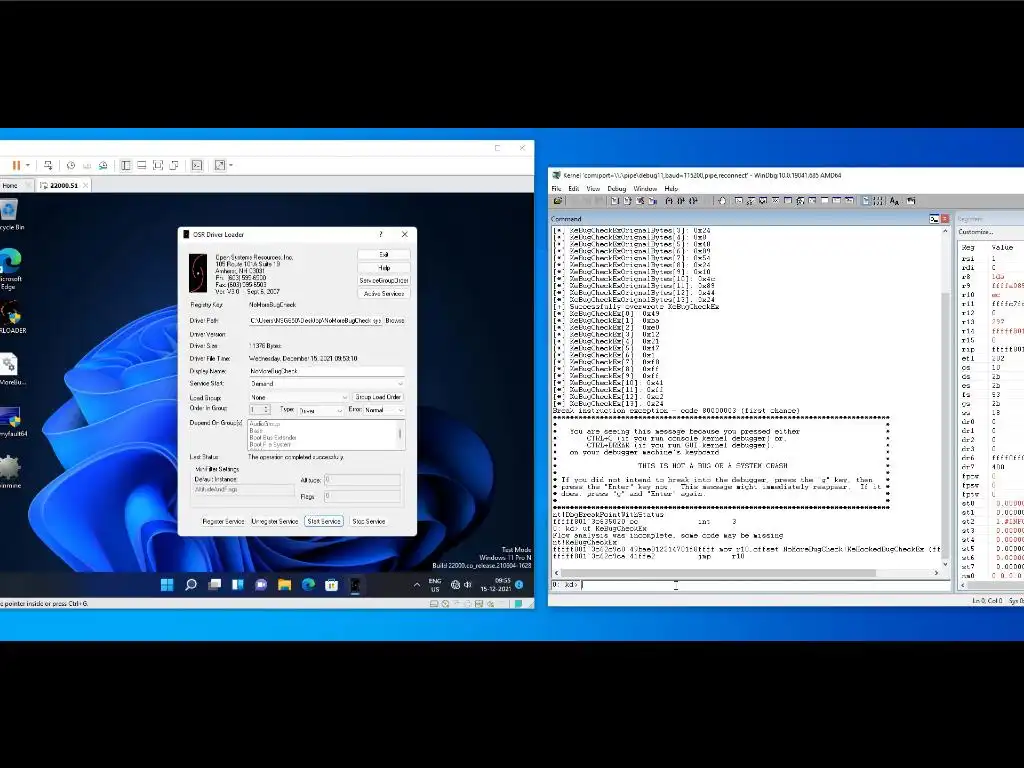Click Help button in OSR Driver Loader

point(384,268)
